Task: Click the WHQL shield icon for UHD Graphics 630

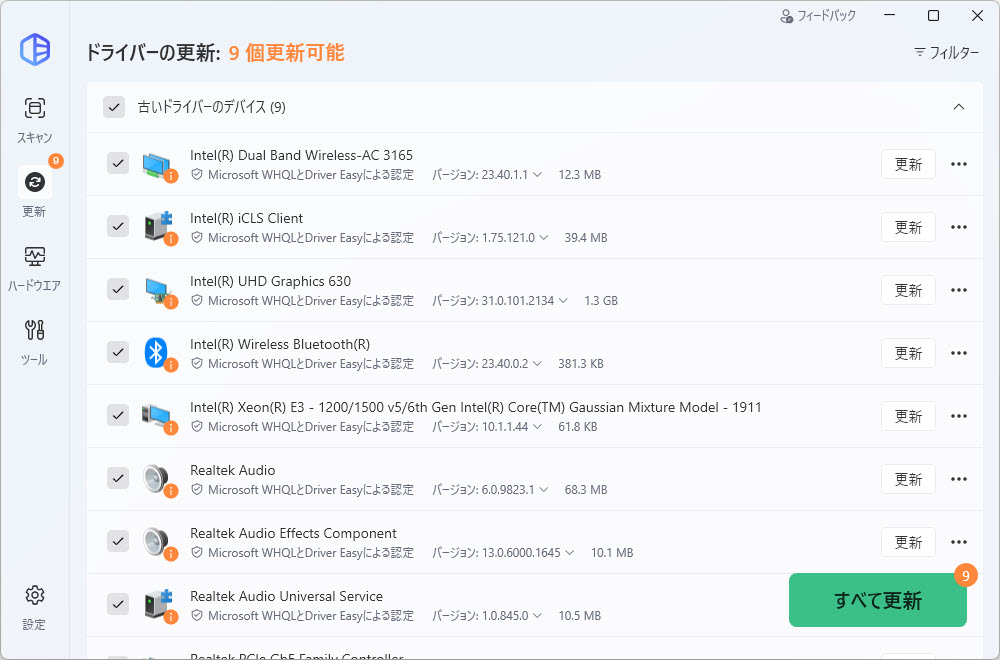Action: (x=197, y=300)
